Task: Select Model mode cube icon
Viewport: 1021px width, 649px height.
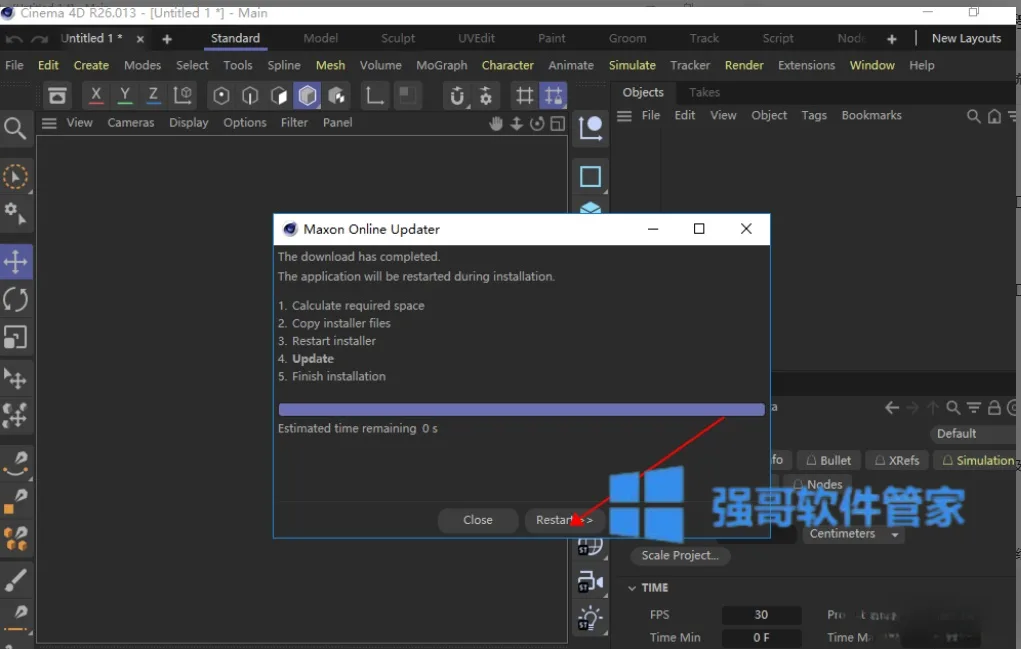Action: [307, 96]
